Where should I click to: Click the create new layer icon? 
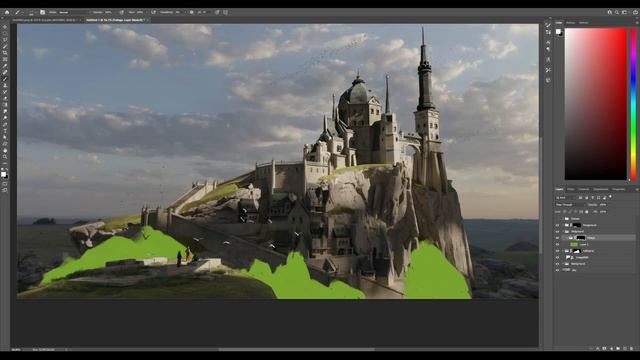625,349
